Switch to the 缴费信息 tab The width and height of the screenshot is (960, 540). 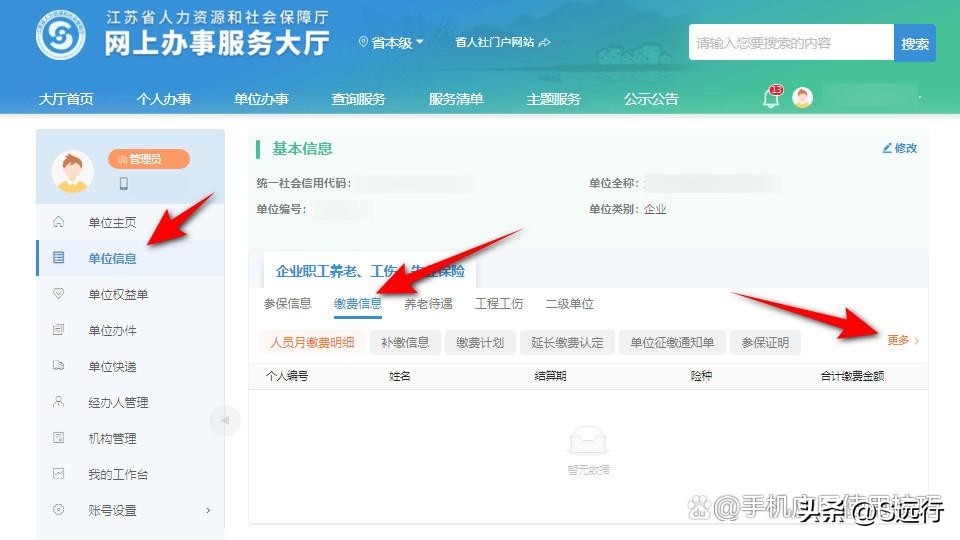click(x=358, y=303)
